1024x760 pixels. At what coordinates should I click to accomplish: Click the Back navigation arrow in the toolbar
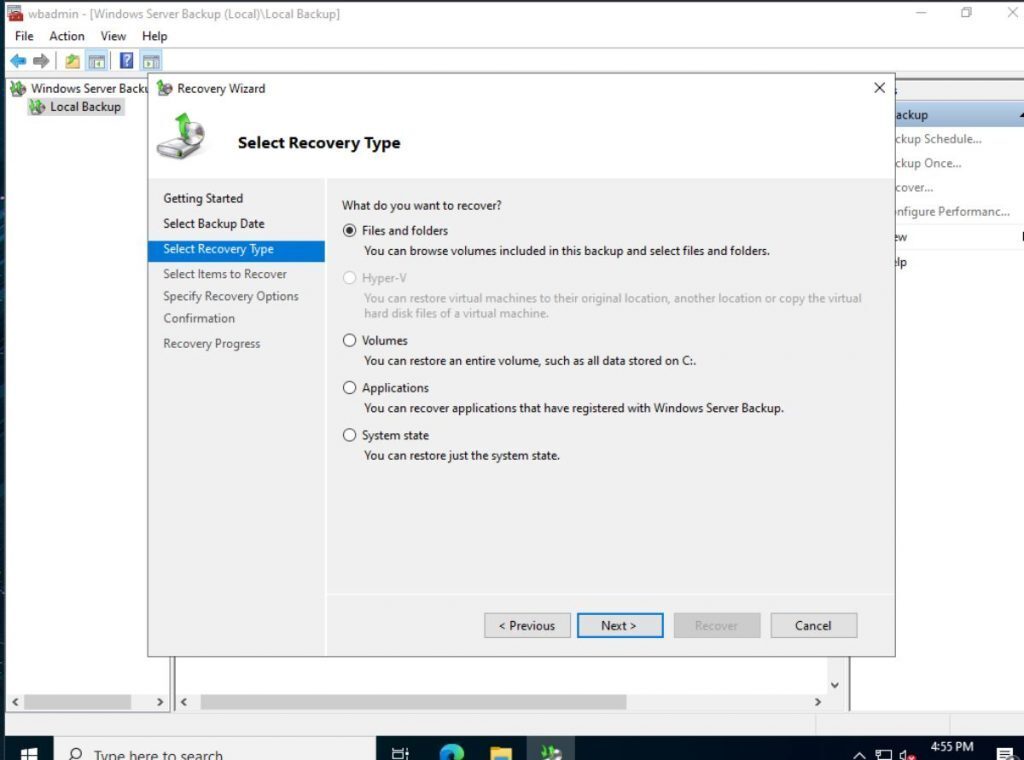pyautogui.click(x=17, y=60)
